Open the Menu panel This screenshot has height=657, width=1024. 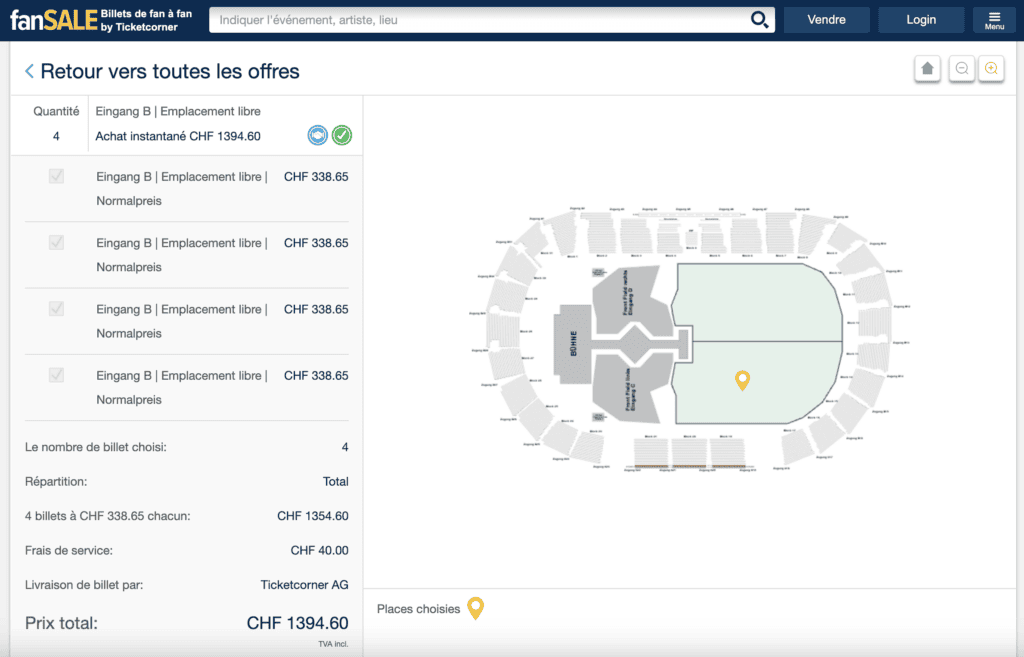pos(994,19)
